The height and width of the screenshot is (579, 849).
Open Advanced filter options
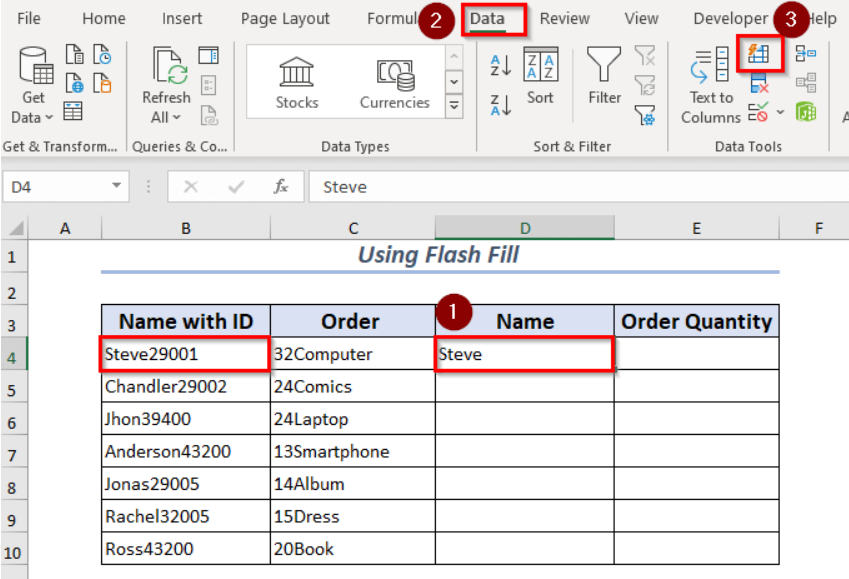(x=645, y=116)
